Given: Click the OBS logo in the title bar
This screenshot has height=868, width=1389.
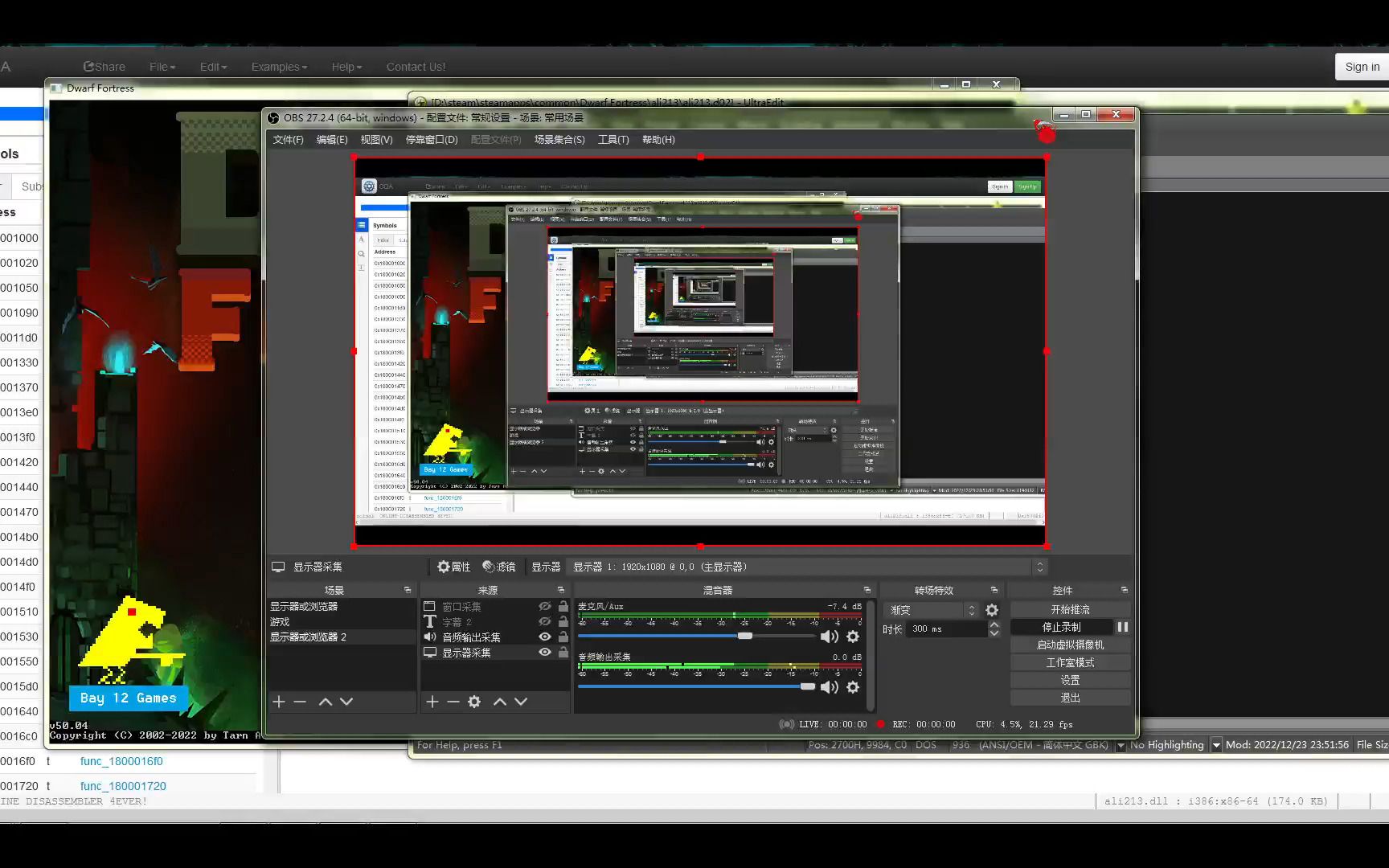Looking at the screenshot, I should click(273, 118).
